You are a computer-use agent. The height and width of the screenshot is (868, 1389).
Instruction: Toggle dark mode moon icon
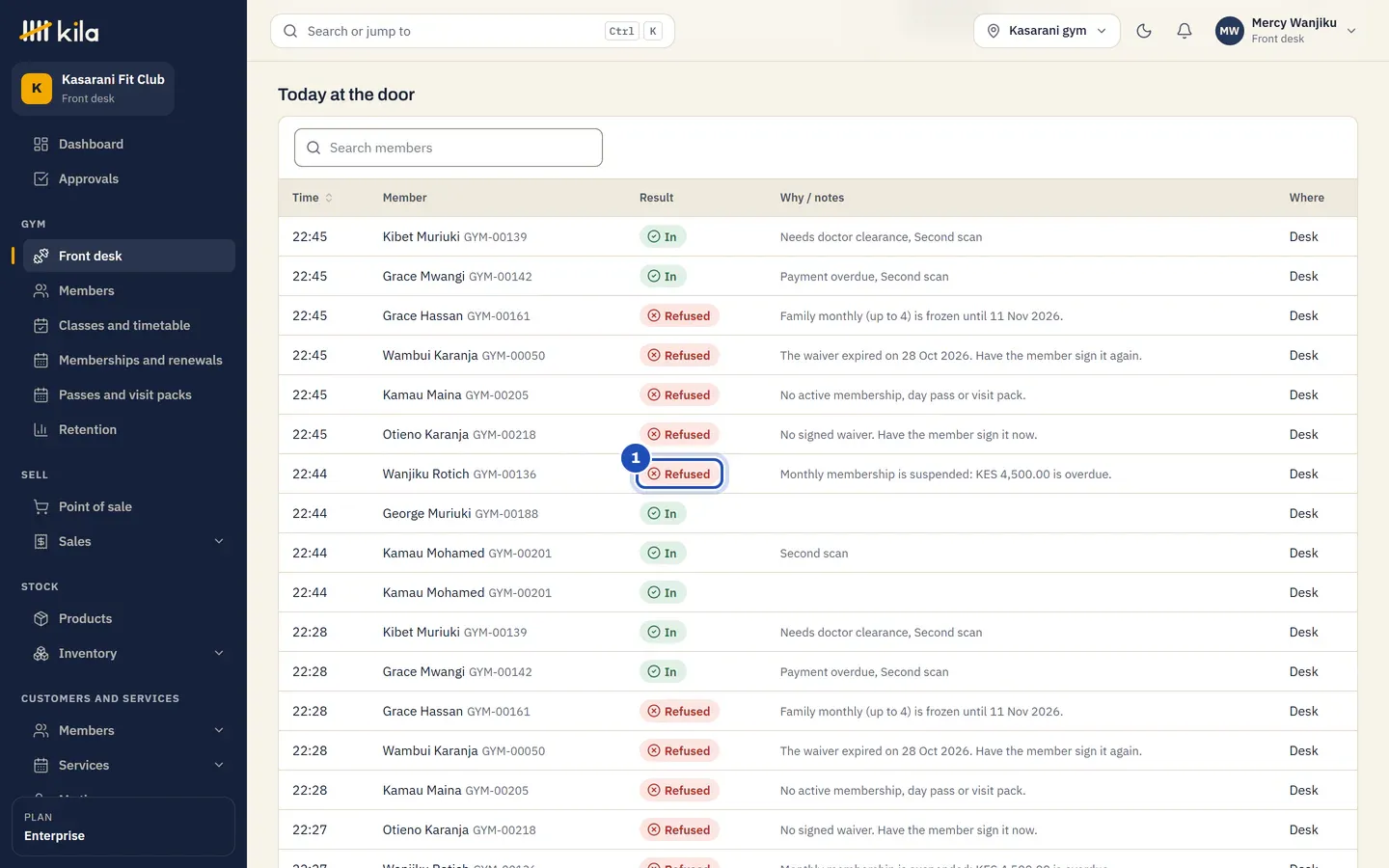(x=1144, y=31)
